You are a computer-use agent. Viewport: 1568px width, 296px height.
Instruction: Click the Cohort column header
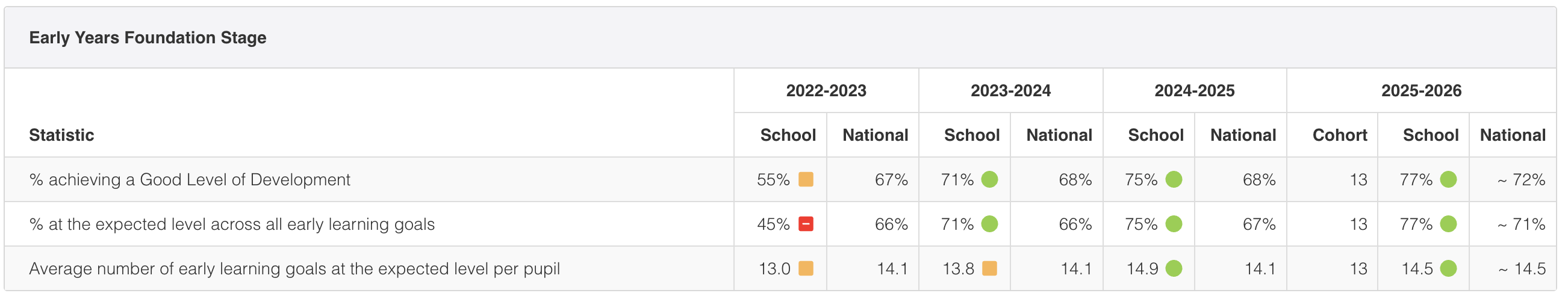[x=1340, y=135]
